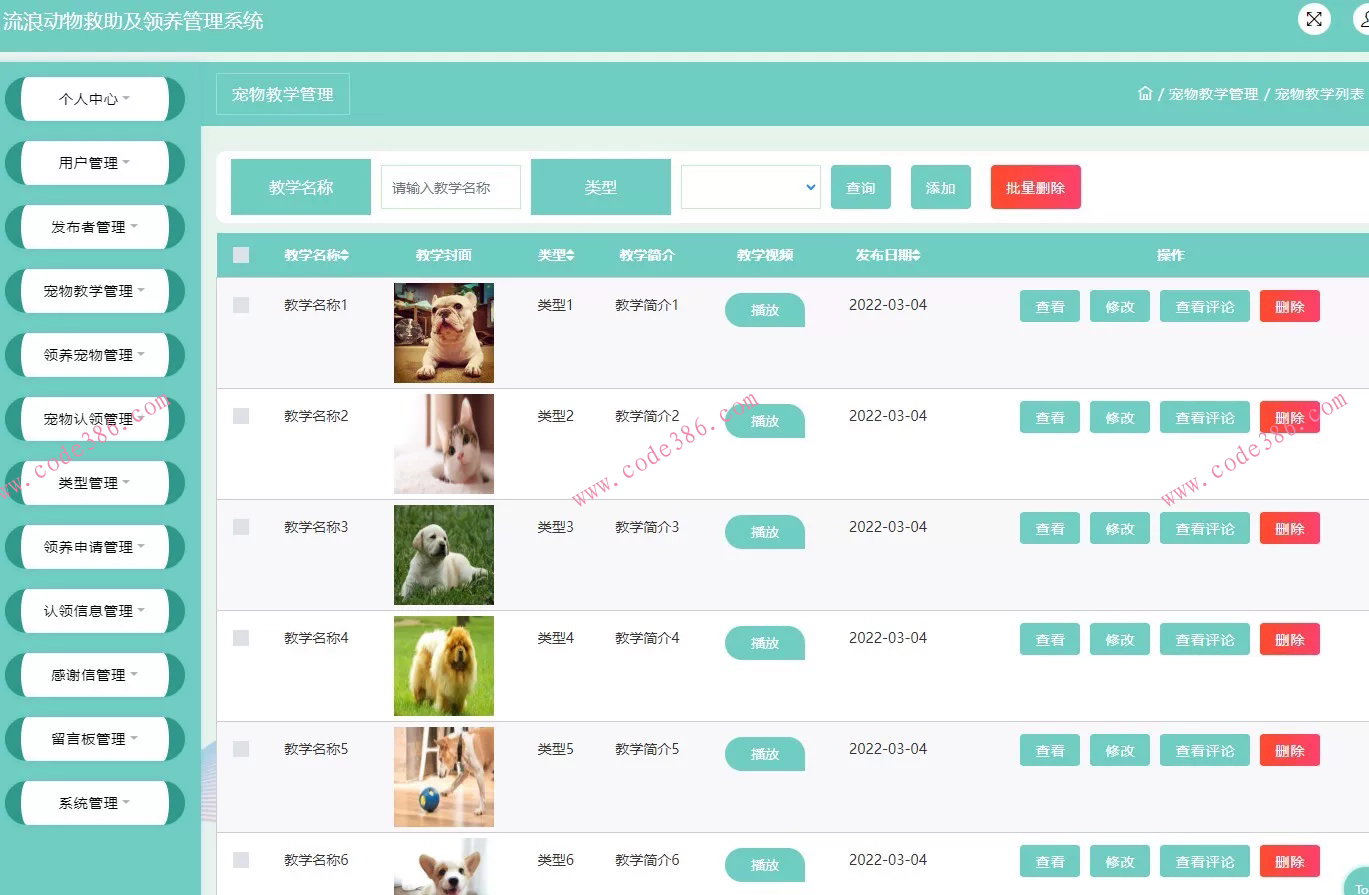Open the 类型 dropdown selector

[x=750, y=187]
